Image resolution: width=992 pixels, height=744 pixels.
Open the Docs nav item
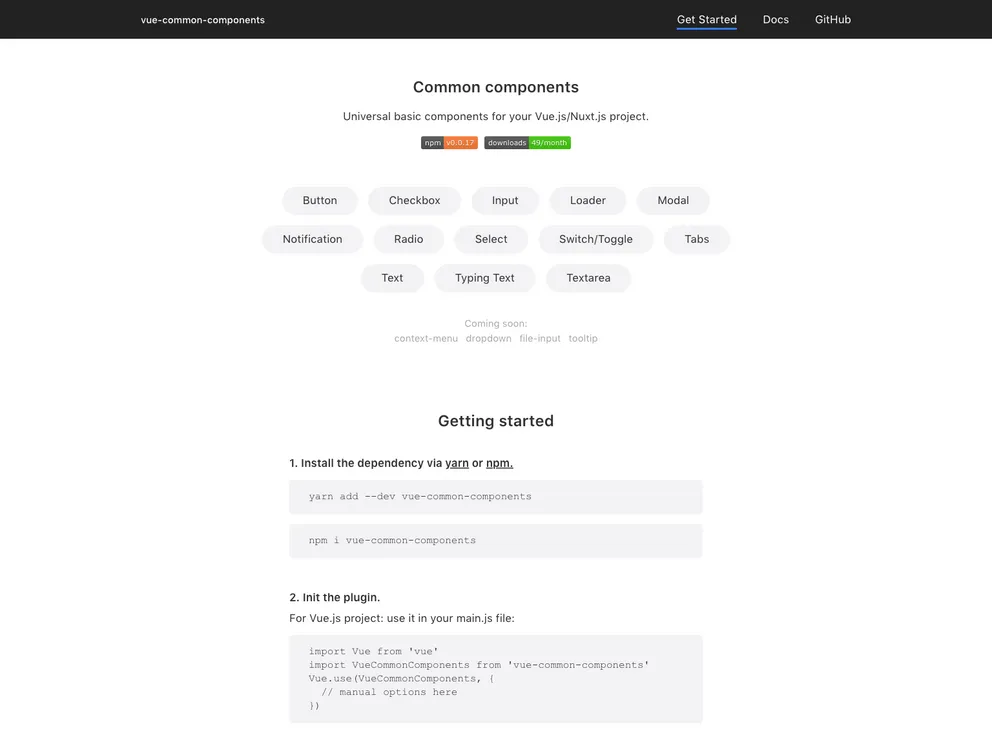pos(776,20)
